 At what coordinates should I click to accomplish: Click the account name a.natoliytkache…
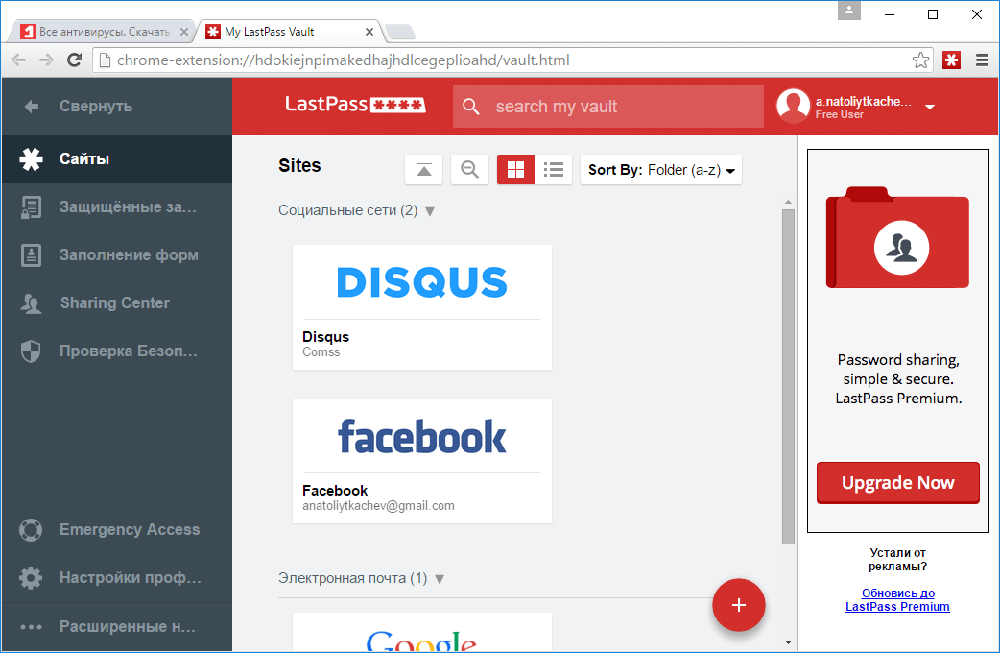point(864,101)
